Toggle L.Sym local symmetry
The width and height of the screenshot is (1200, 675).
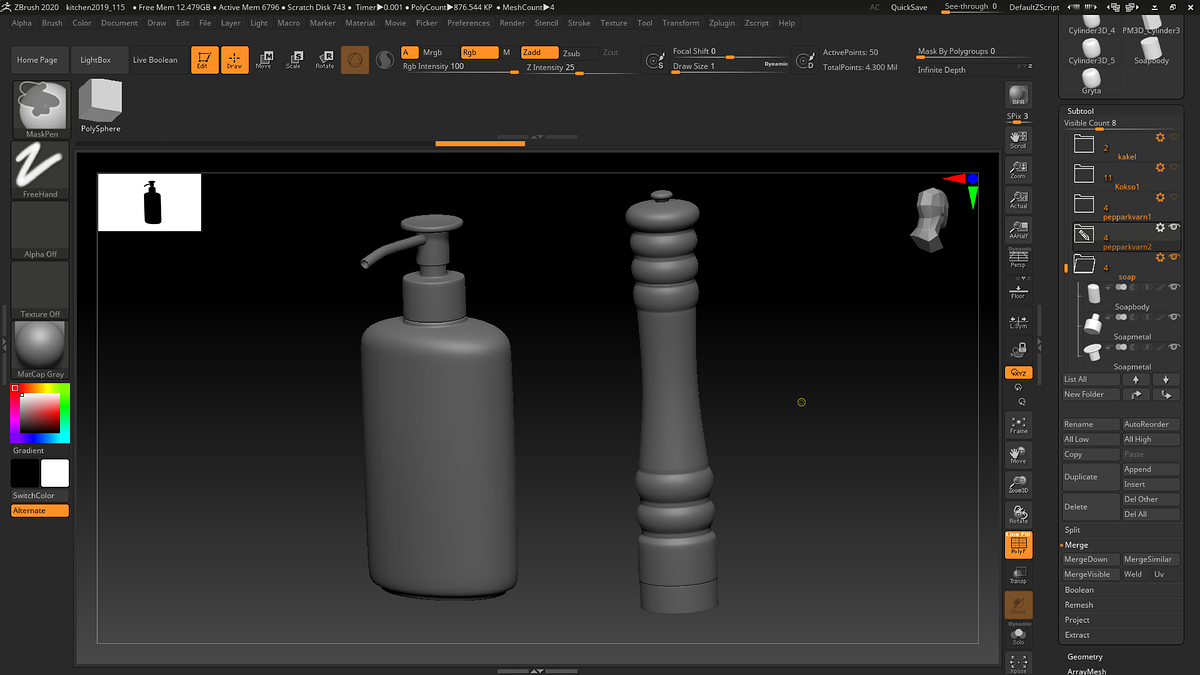[x=1018, y=321]
